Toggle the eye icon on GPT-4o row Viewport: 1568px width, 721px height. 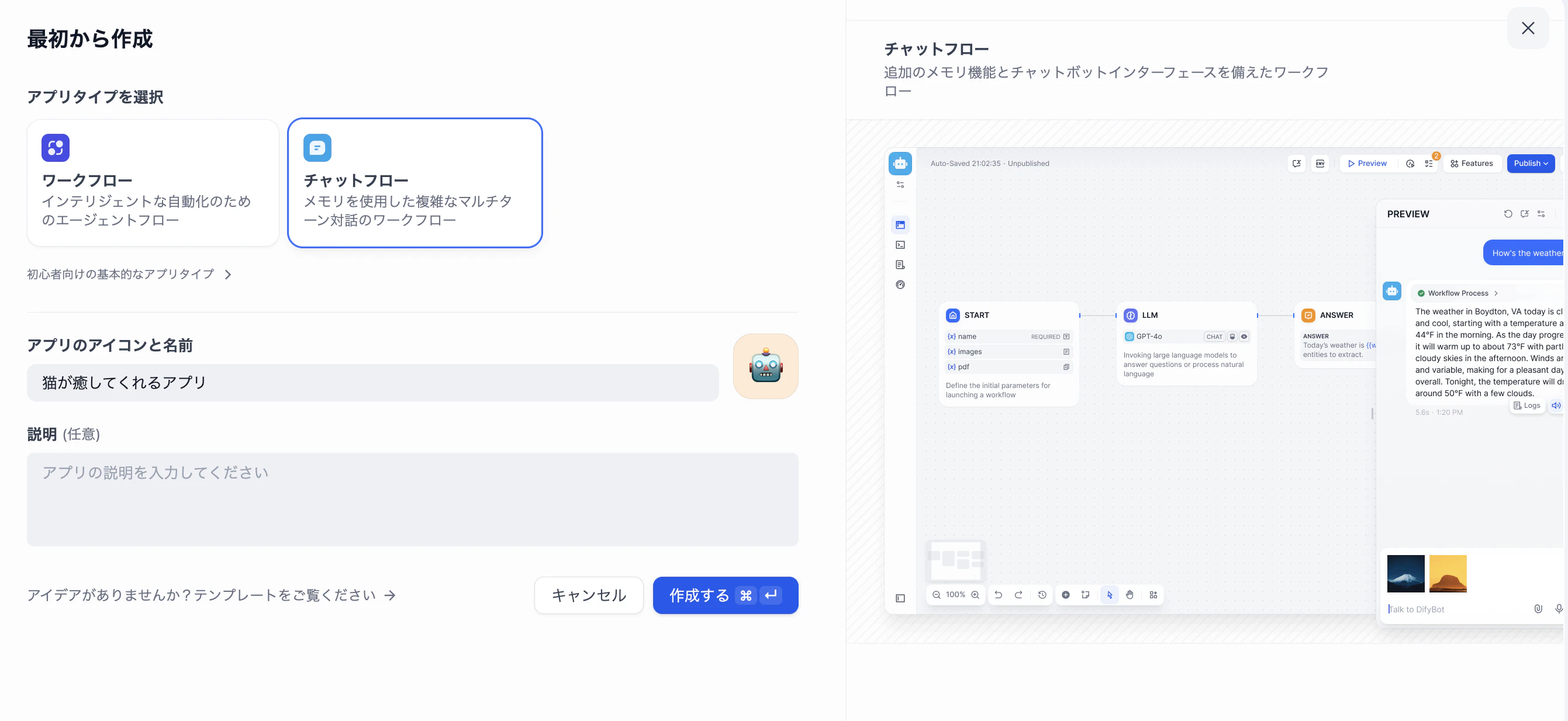pos(1244,337)
